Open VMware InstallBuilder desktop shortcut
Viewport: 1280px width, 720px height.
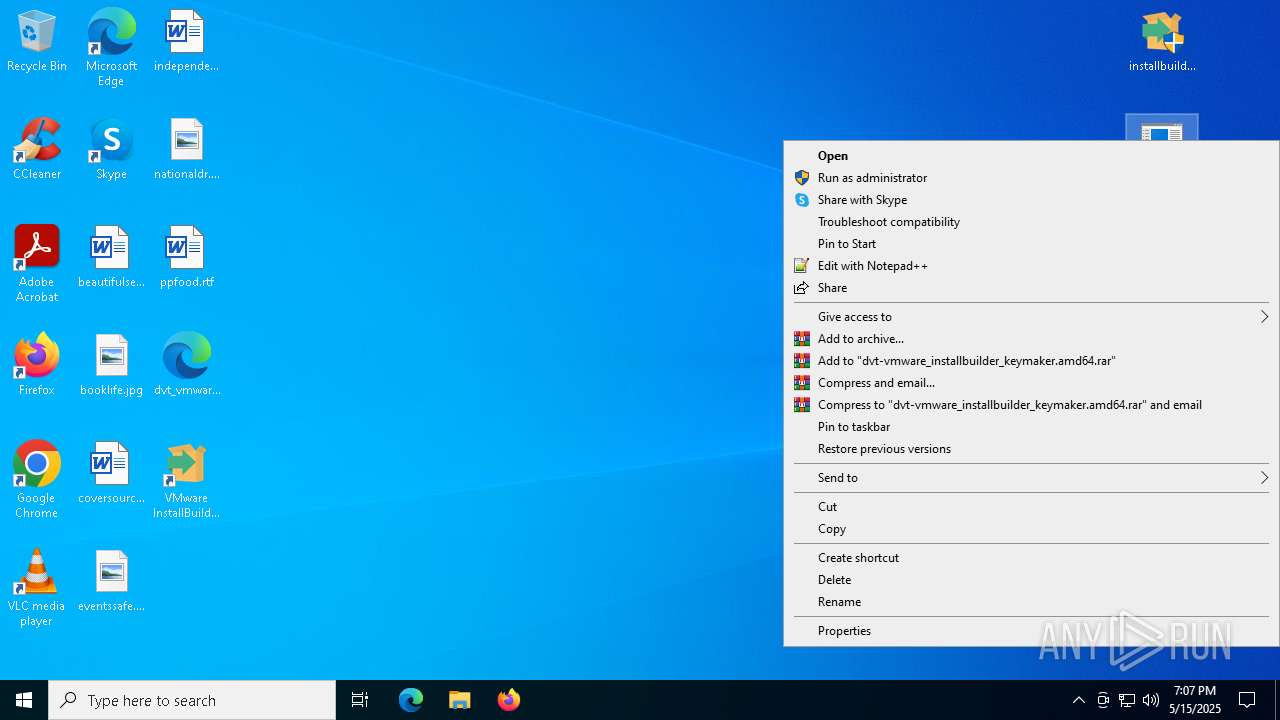click(x=186, y=480)
